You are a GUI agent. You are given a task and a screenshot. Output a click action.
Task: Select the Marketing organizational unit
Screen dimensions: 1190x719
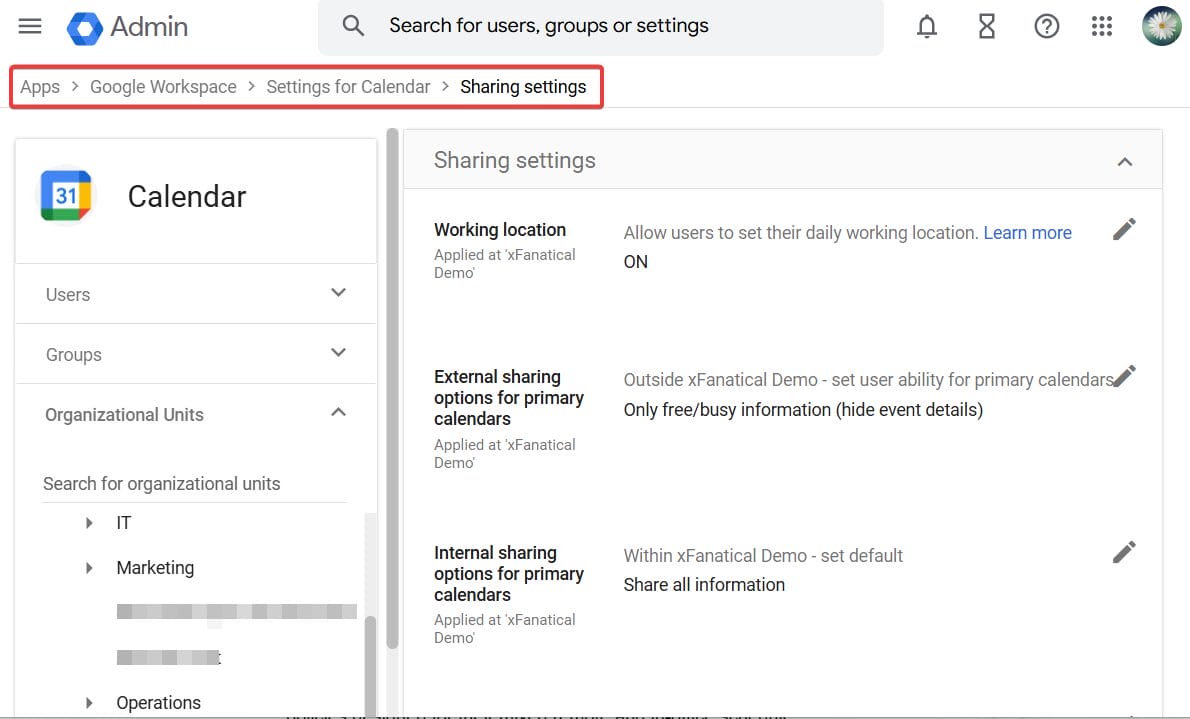point(155,568)
